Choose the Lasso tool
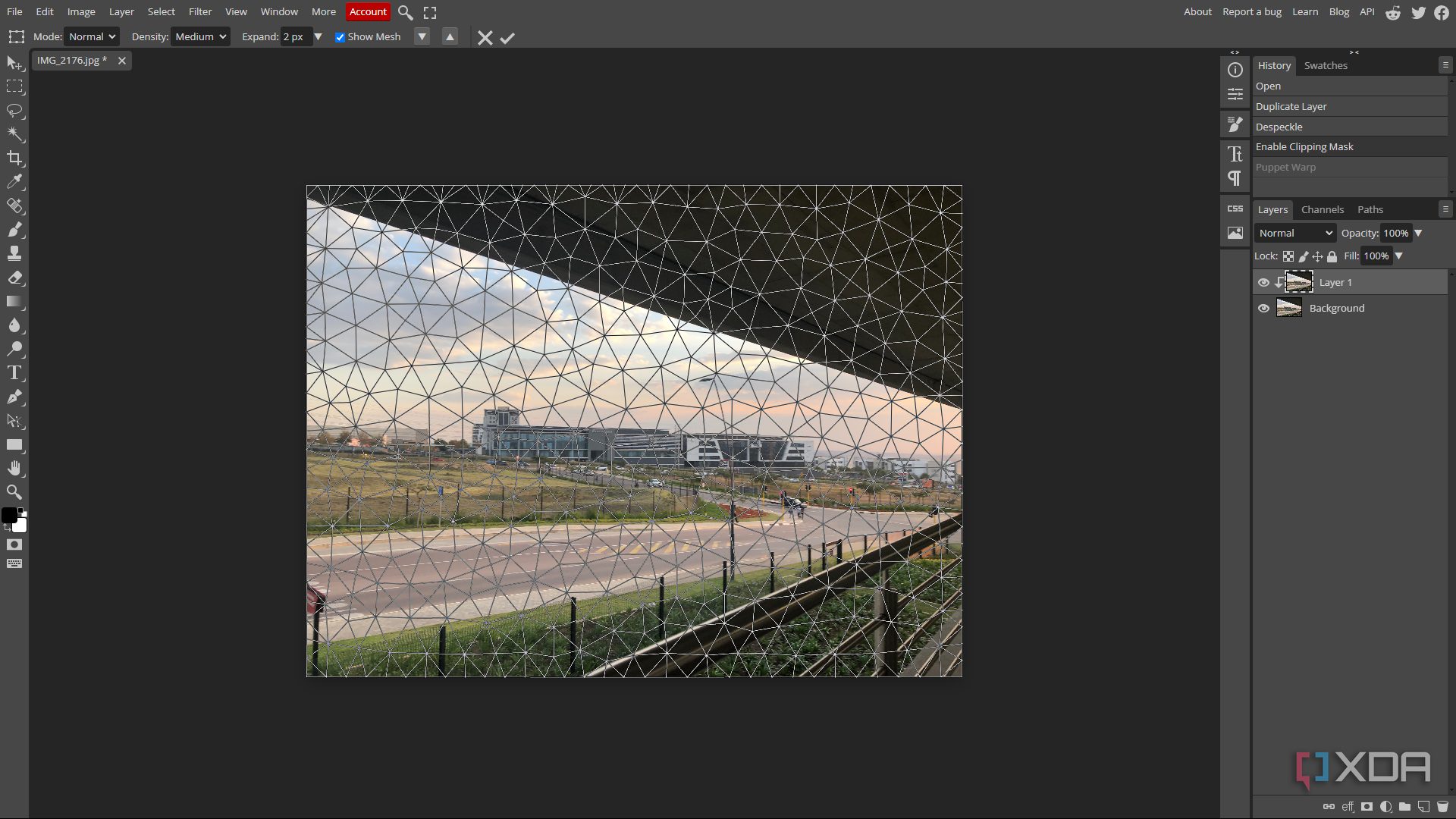 (14, 111)
